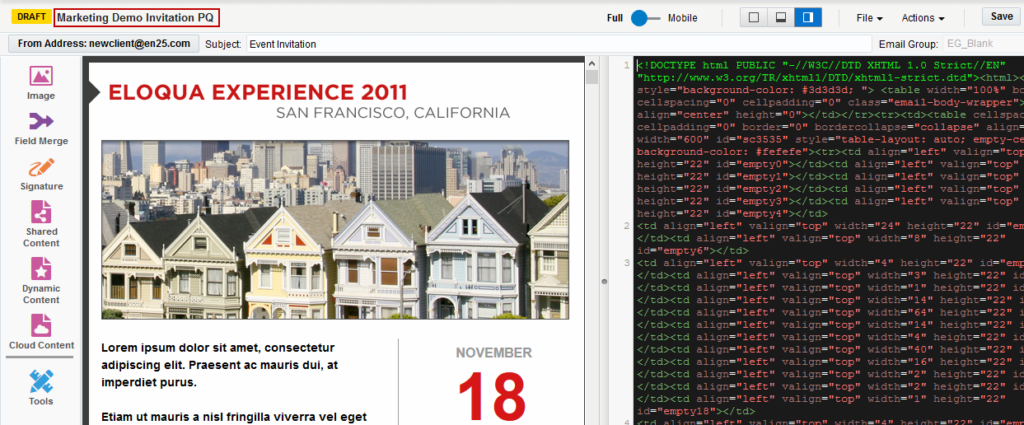The height and width of the screenshot is (425, 1024).
Task: Click the Image tool icon
Action: pyautogui.click(x=41, y=77)
